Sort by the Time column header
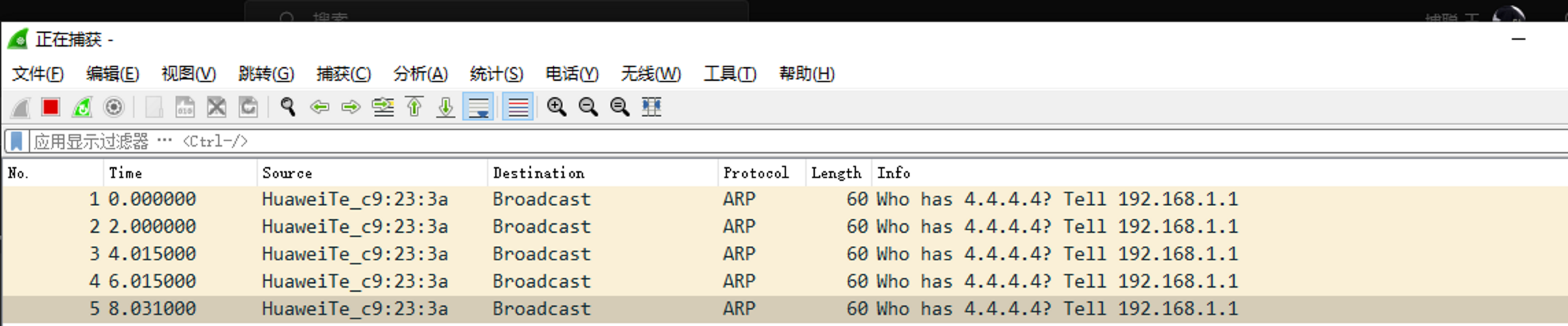Image resolution: width=1568 pixels, height=326 pixels. pos(180,173)
